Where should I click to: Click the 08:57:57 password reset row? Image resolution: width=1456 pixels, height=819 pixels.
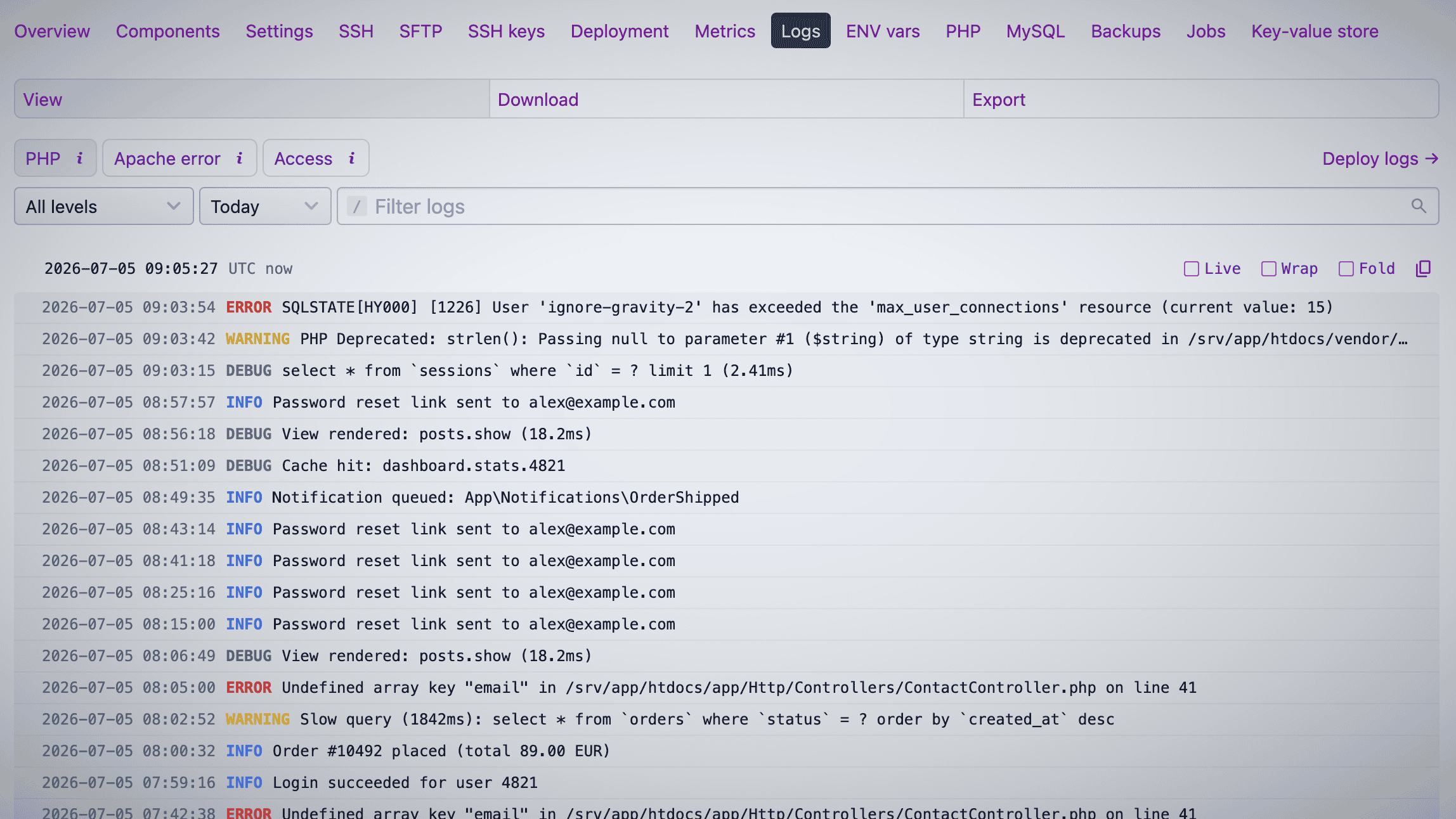pos(727,403)
